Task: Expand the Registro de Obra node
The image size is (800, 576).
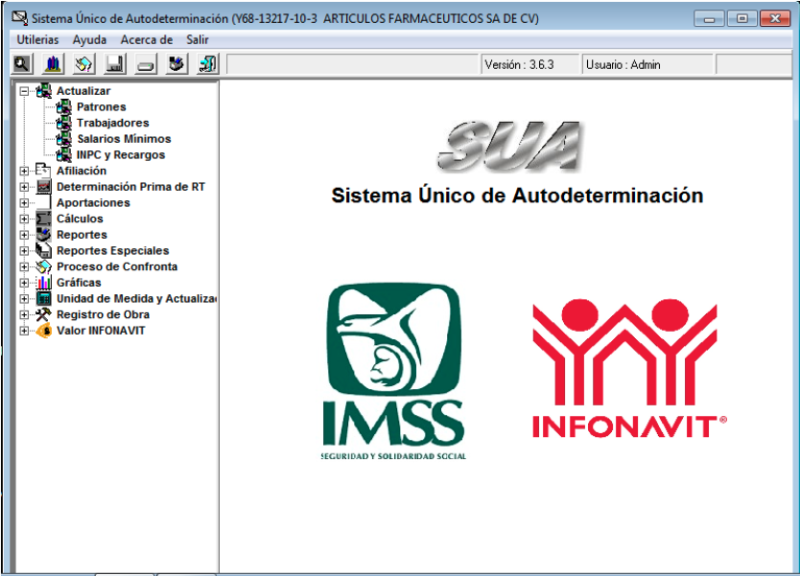Action: click(x=24, y=315)
